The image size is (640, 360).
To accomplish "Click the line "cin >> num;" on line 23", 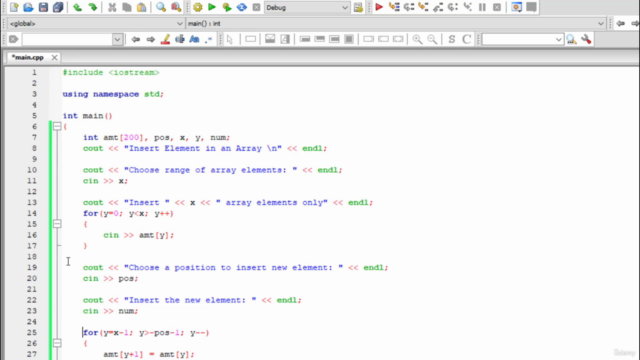I will tap(111, 311).
